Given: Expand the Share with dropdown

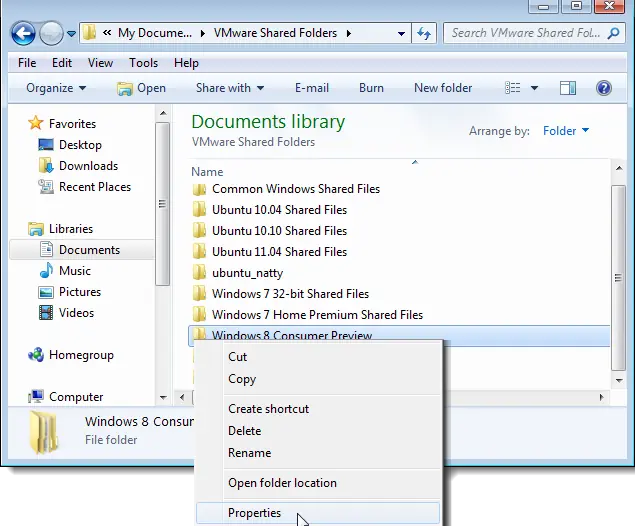Looking at the screenshot, I should click(x=230, y=88).
